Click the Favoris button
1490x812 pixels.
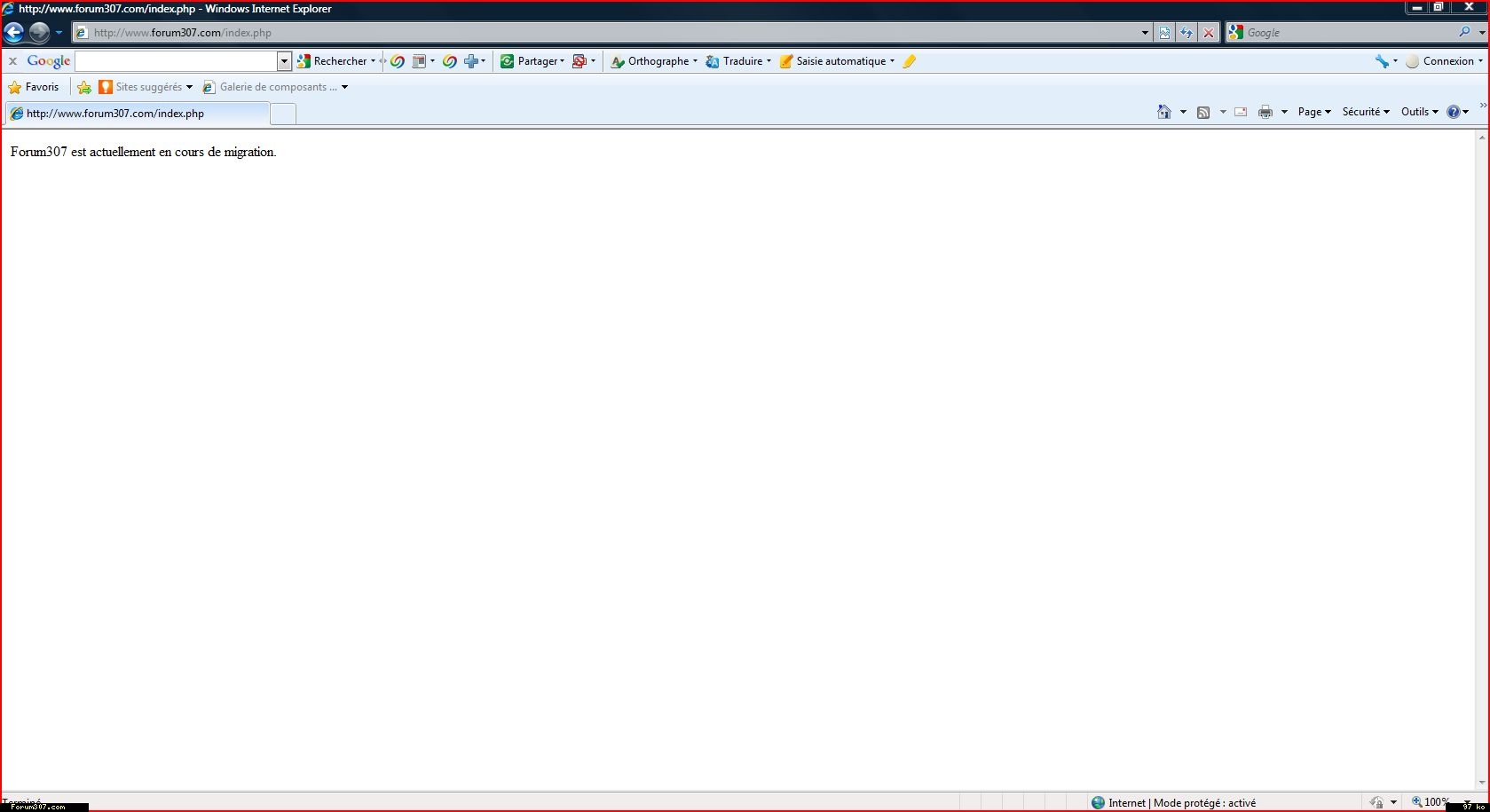tap(34, 87)
